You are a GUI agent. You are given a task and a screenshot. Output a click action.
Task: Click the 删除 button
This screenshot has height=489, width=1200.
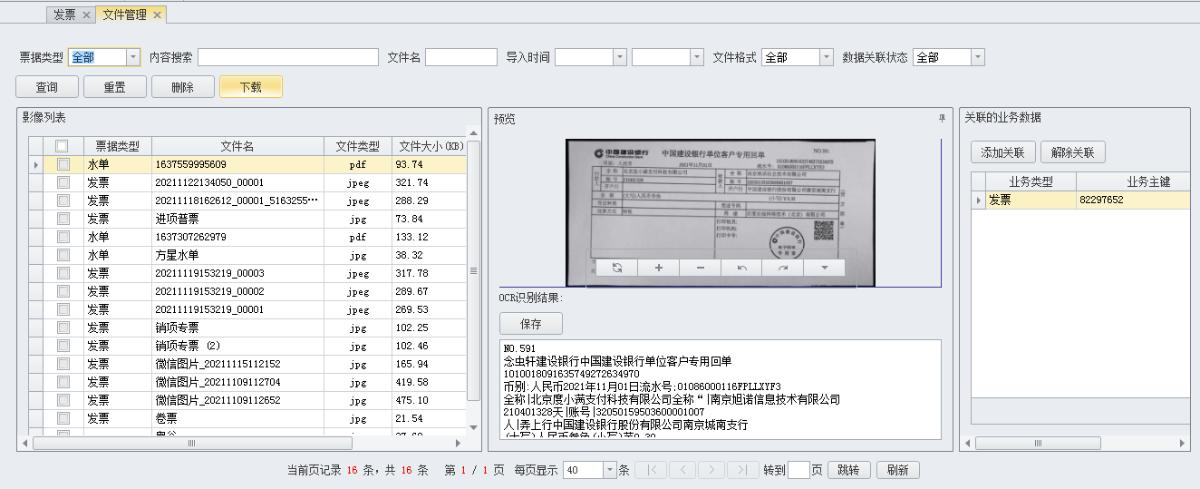tap(182, 88)
